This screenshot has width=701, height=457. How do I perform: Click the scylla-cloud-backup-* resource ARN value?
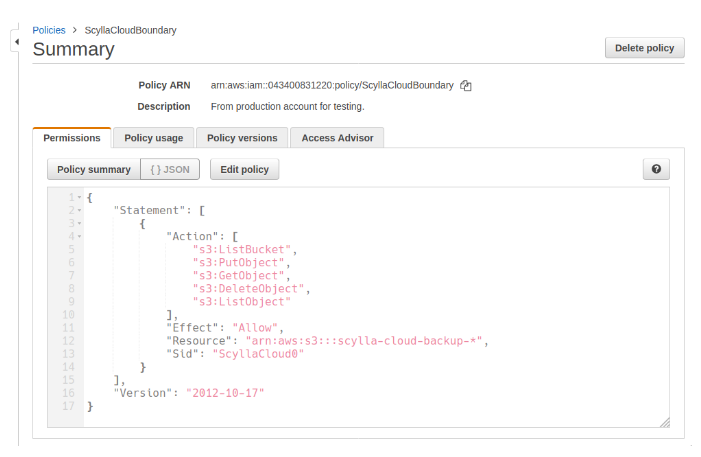(363, 341)
